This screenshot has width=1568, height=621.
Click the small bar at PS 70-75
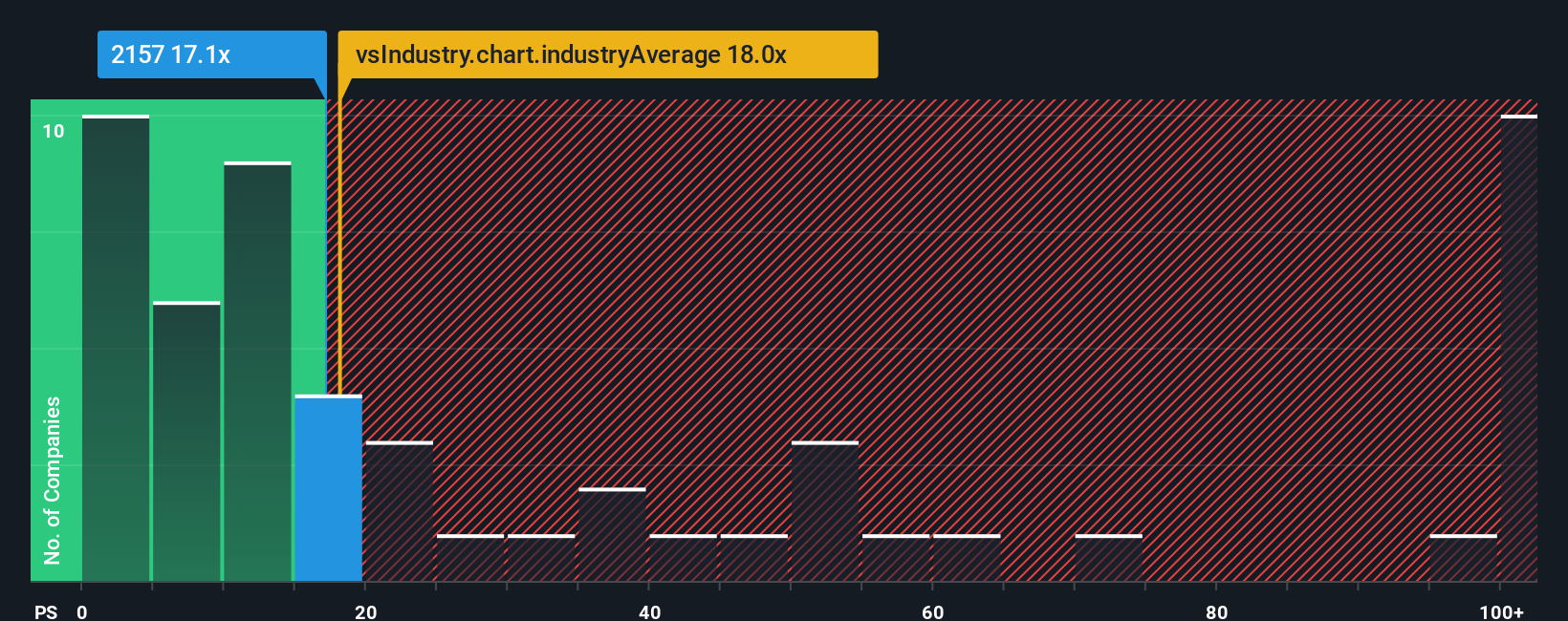tap(1109, 558)
